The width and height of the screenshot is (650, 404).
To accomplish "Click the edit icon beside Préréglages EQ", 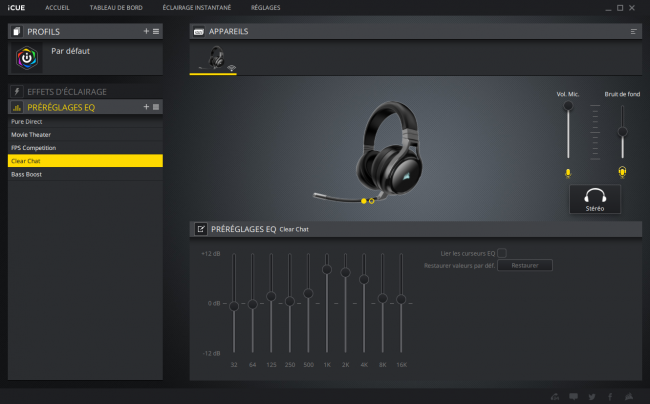I will [x=201, y=229].
